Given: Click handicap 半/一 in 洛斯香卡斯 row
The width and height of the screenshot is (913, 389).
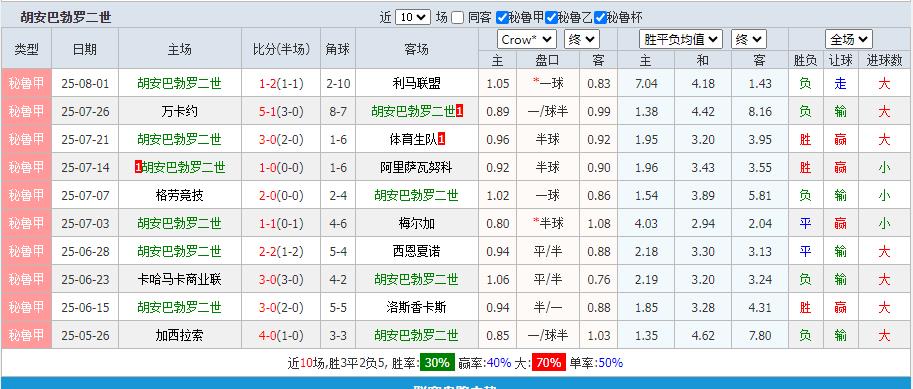Looking at the screenshot, I should tap(548, 307).
